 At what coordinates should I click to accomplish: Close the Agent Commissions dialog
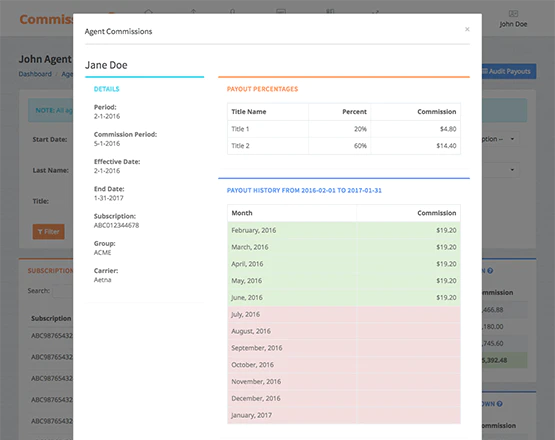pos(467,29)
